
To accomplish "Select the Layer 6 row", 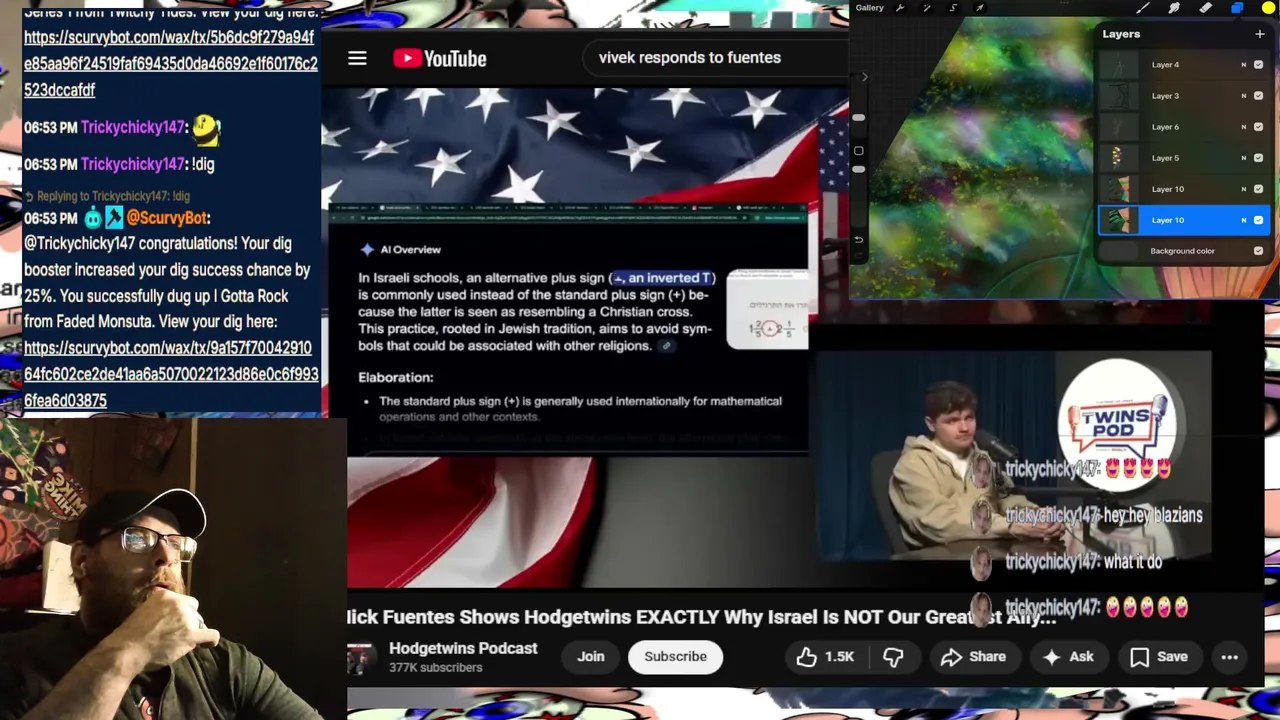I will [x=1184, y=127].
